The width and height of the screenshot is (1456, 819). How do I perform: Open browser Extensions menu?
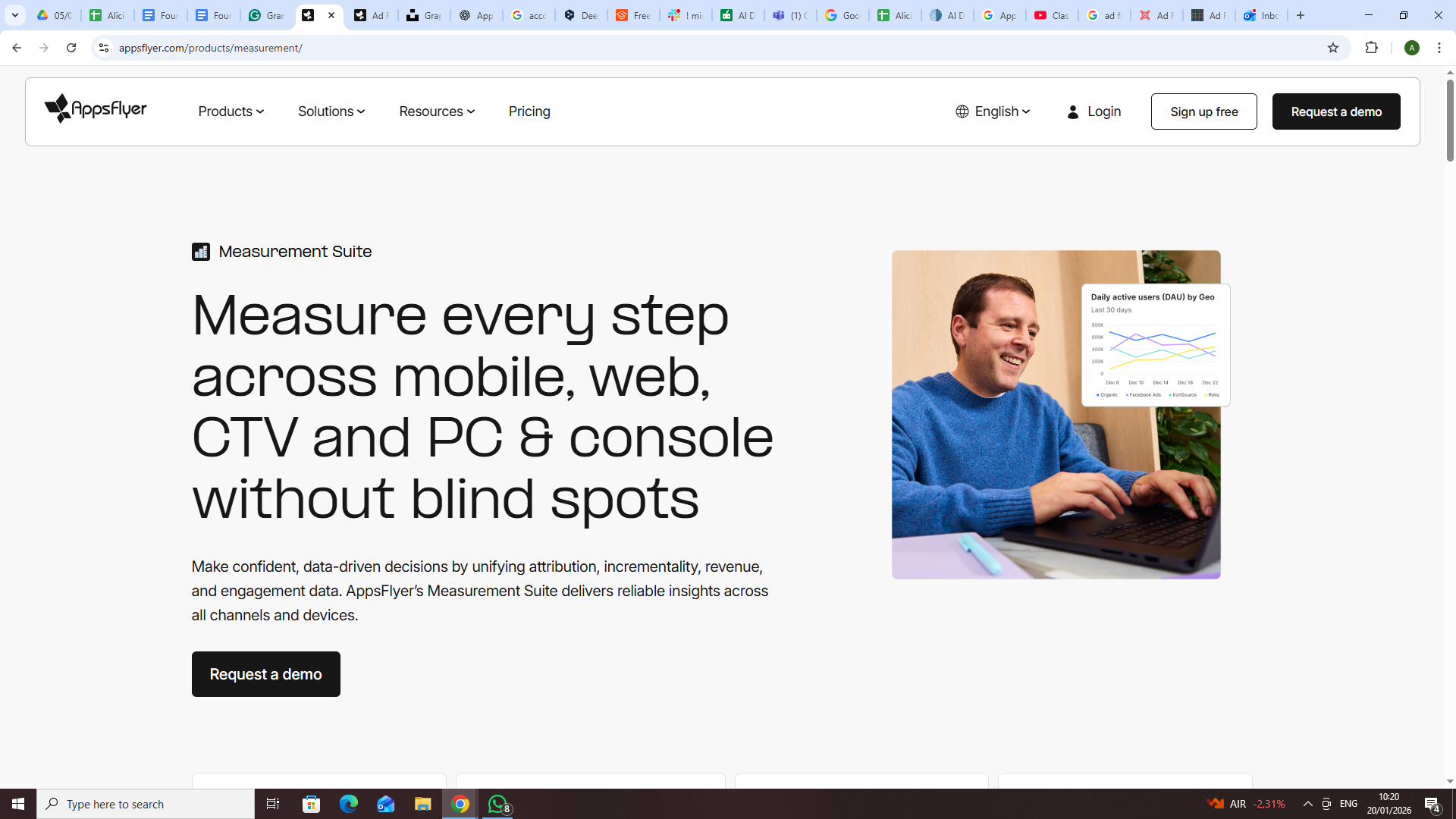[1371, 48]
